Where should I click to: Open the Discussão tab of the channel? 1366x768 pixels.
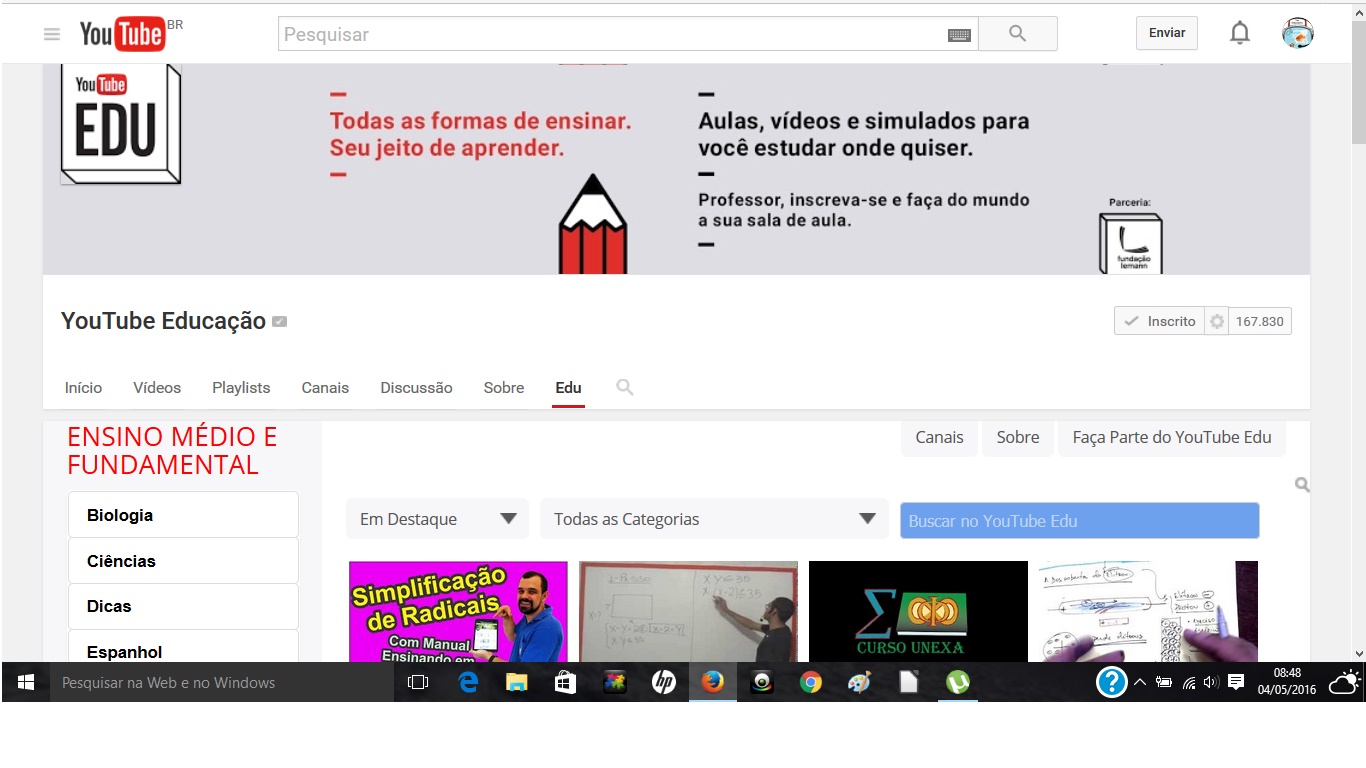point(416,387)
